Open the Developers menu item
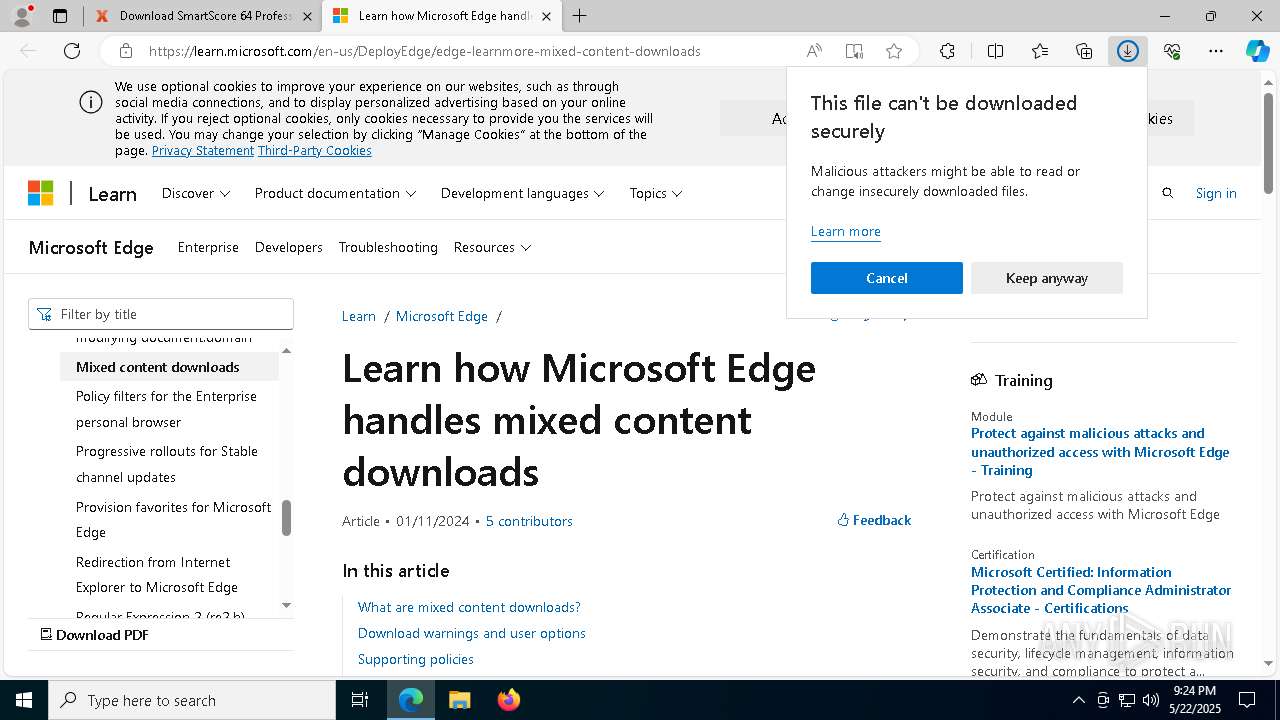1280x720 pixels. [x=289, y=247]
